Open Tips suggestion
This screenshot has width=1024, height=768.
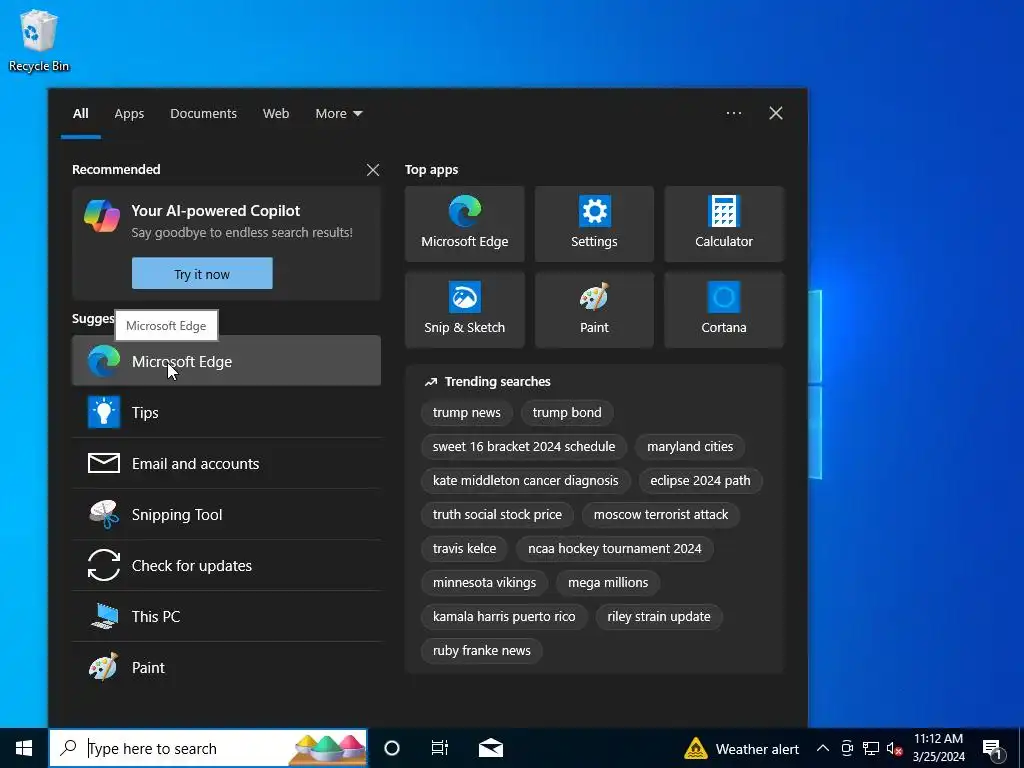tap(226, 412)
